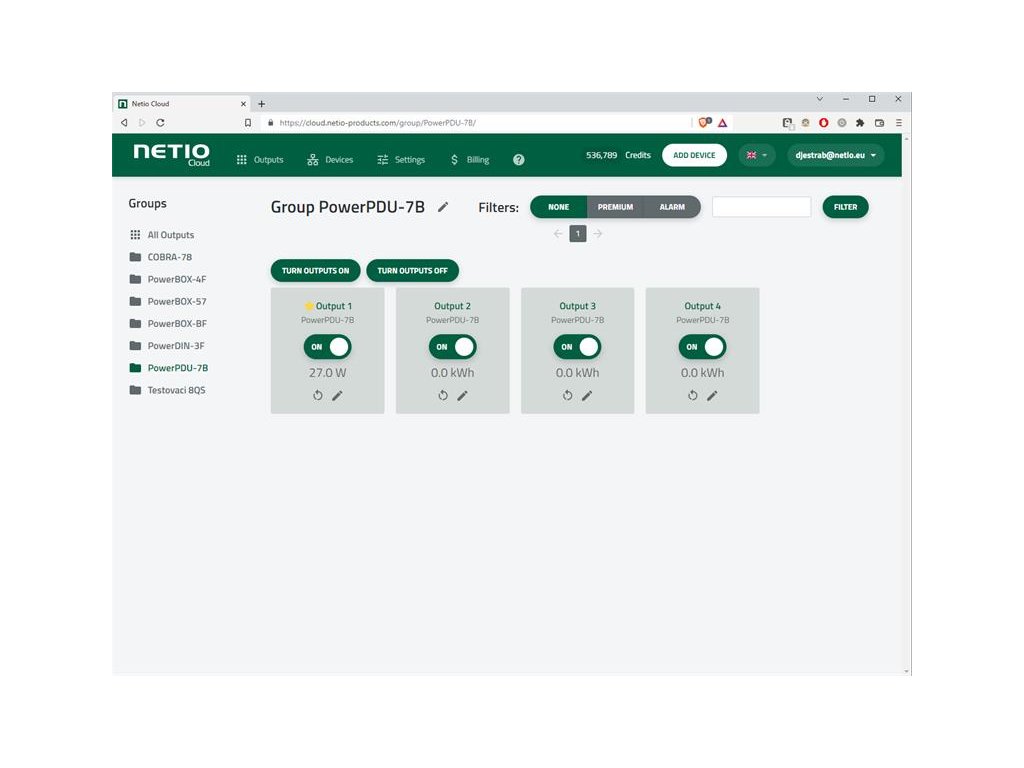Select page 1 in pagination
The width and height of the screenshot is (1024, 768).
(578, 234)
